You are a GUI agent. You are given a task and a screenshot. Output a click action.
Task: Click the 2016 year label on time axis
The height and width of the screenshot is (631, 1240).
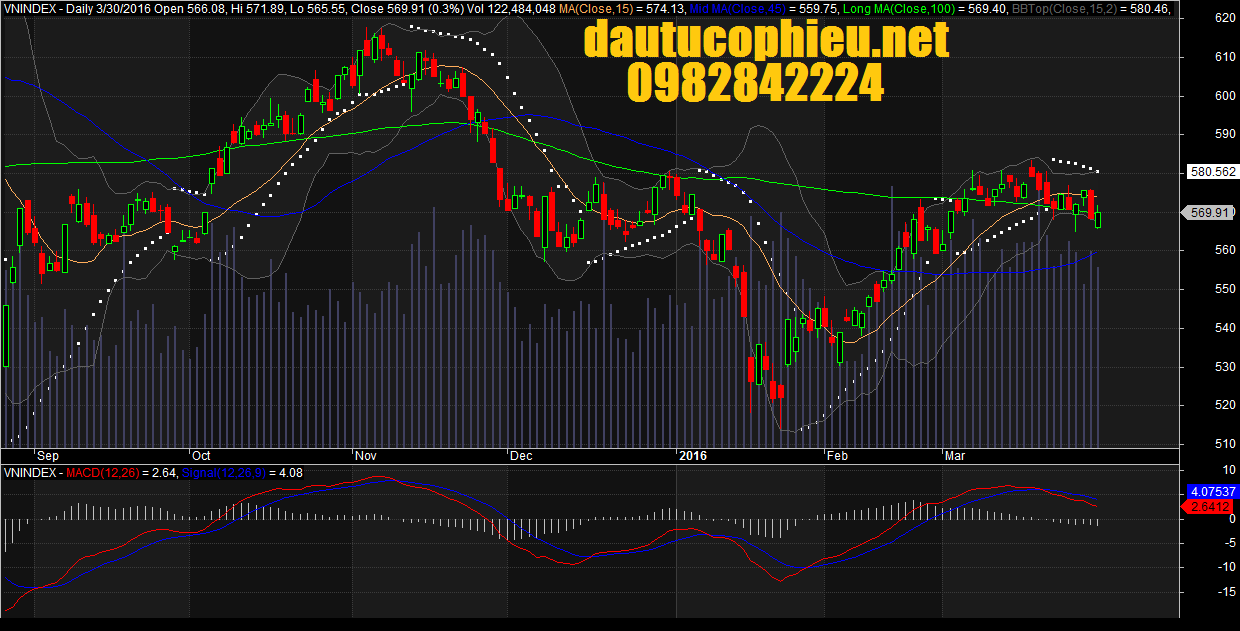[x=693, y=456]
